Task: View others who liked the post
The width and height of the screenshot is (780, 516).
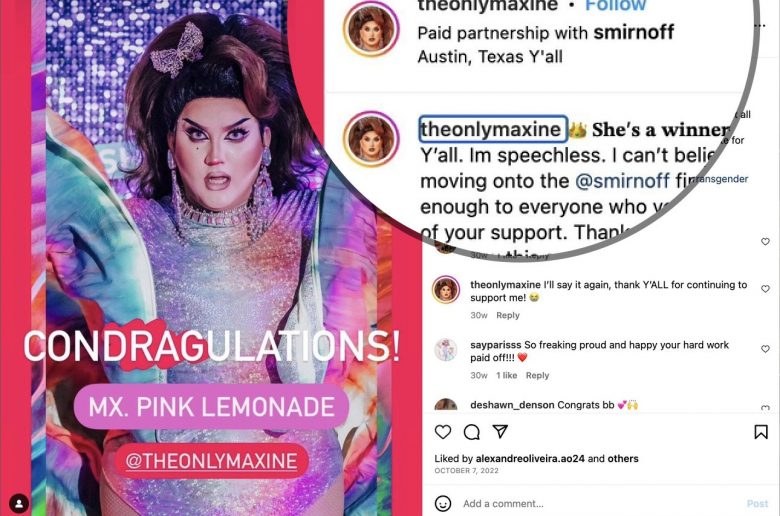Action: tap(623, 458)
